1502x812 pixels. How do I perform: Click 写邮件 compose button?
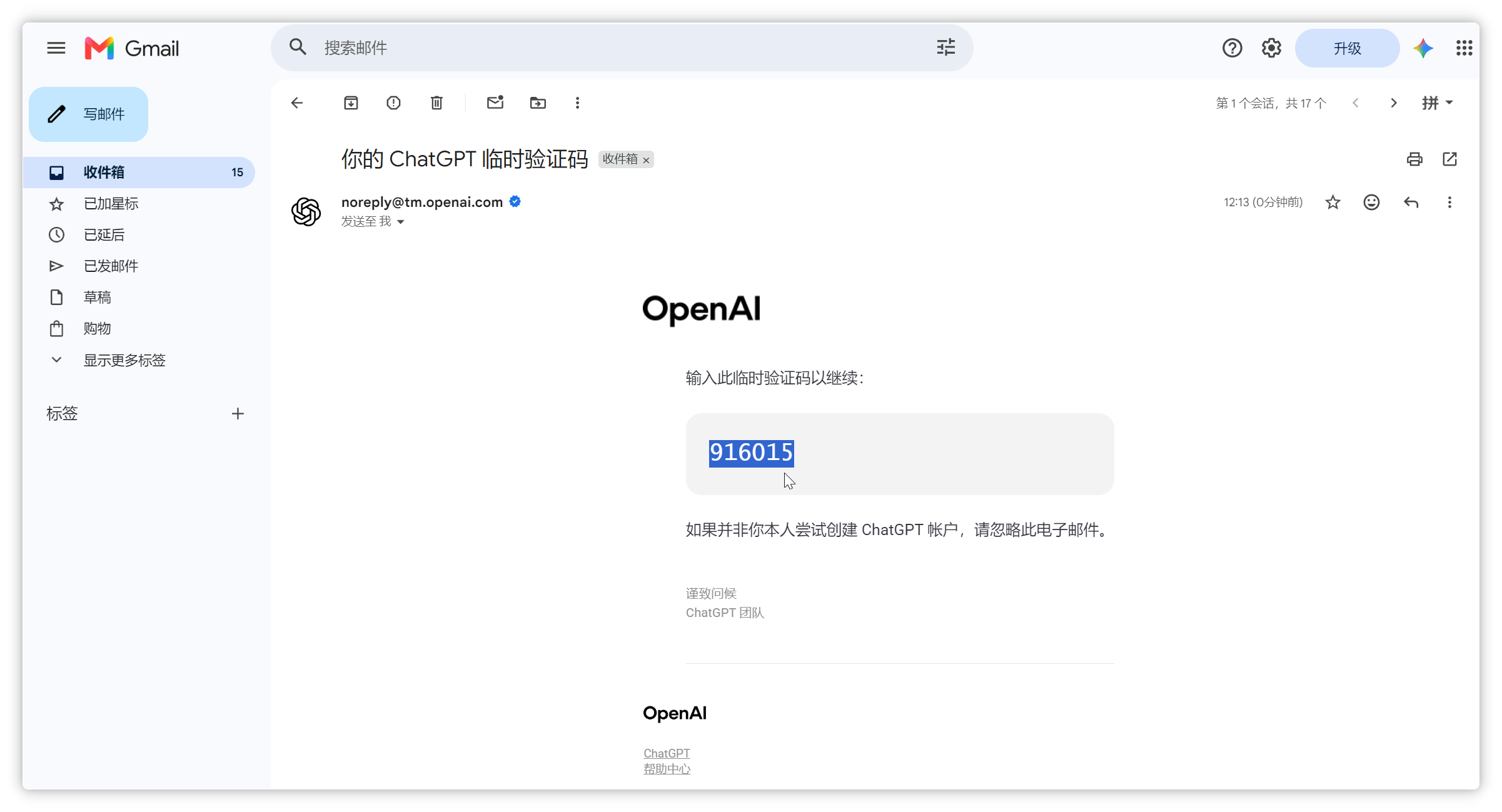88,114
